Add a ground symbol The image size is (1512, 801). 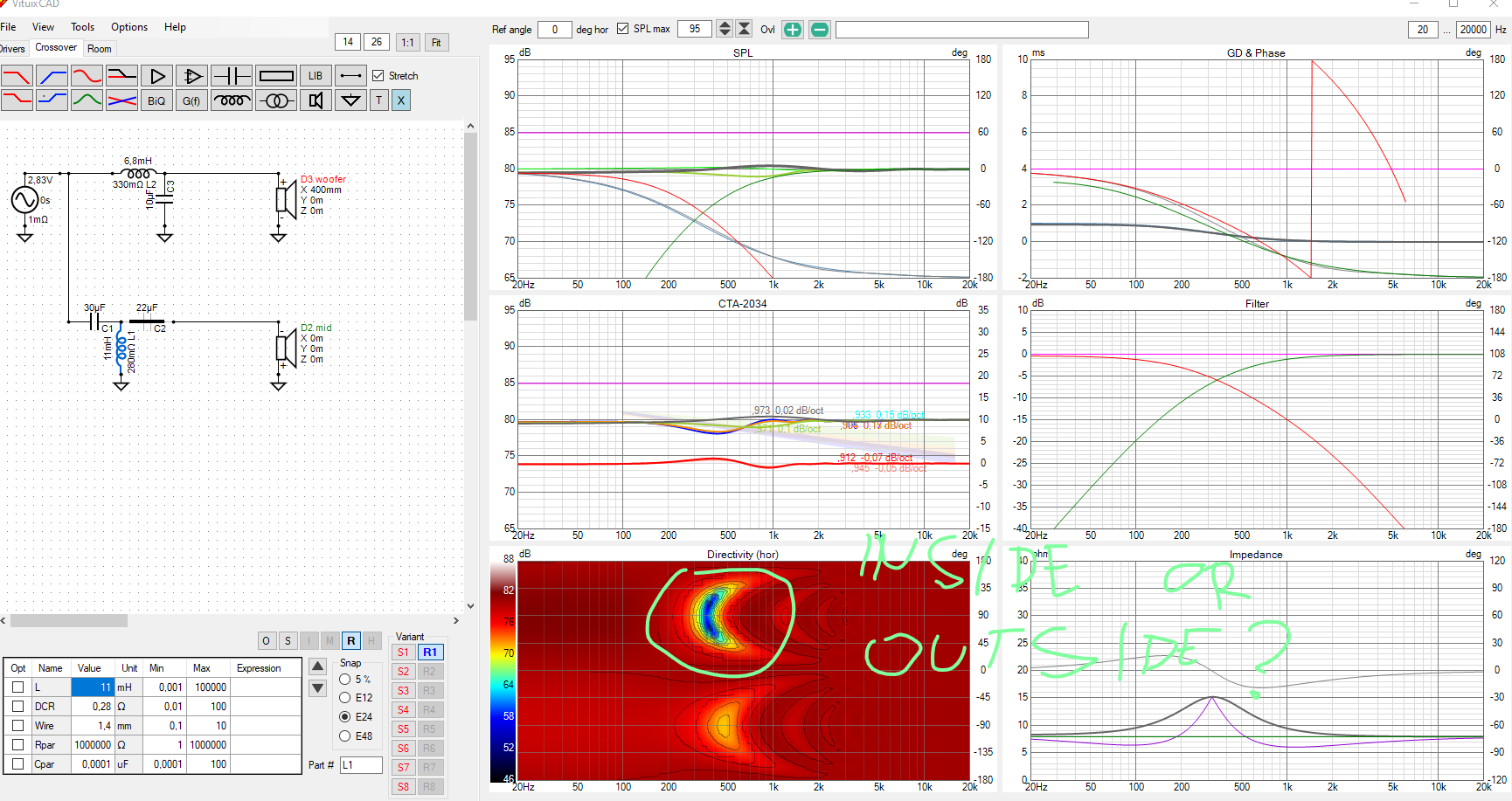pyautogui.click(x=350, y=100)
